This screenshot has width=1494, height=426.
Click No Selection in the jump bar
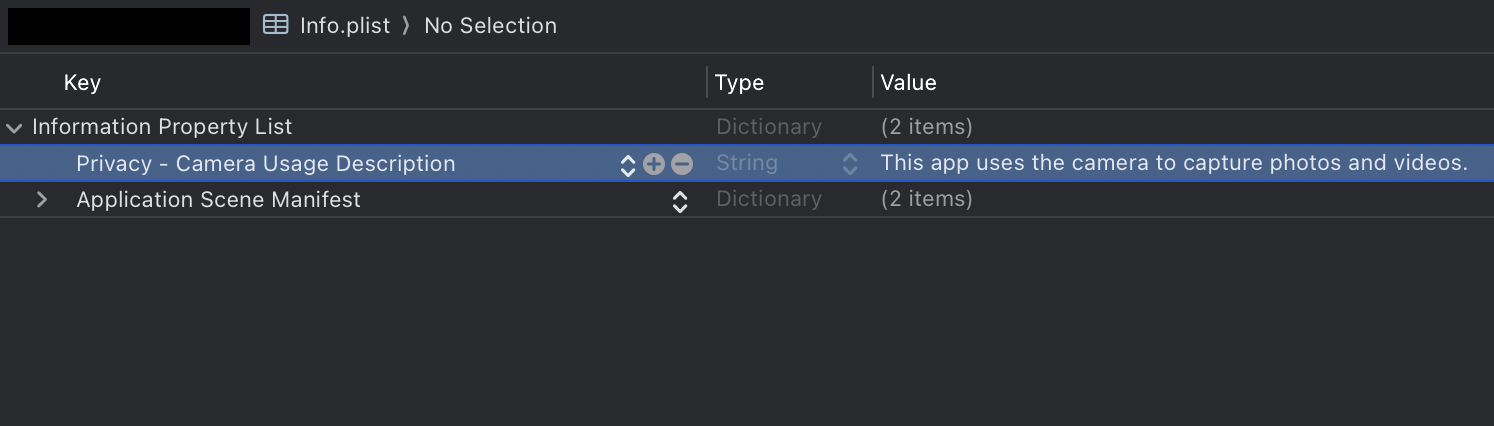490,25
